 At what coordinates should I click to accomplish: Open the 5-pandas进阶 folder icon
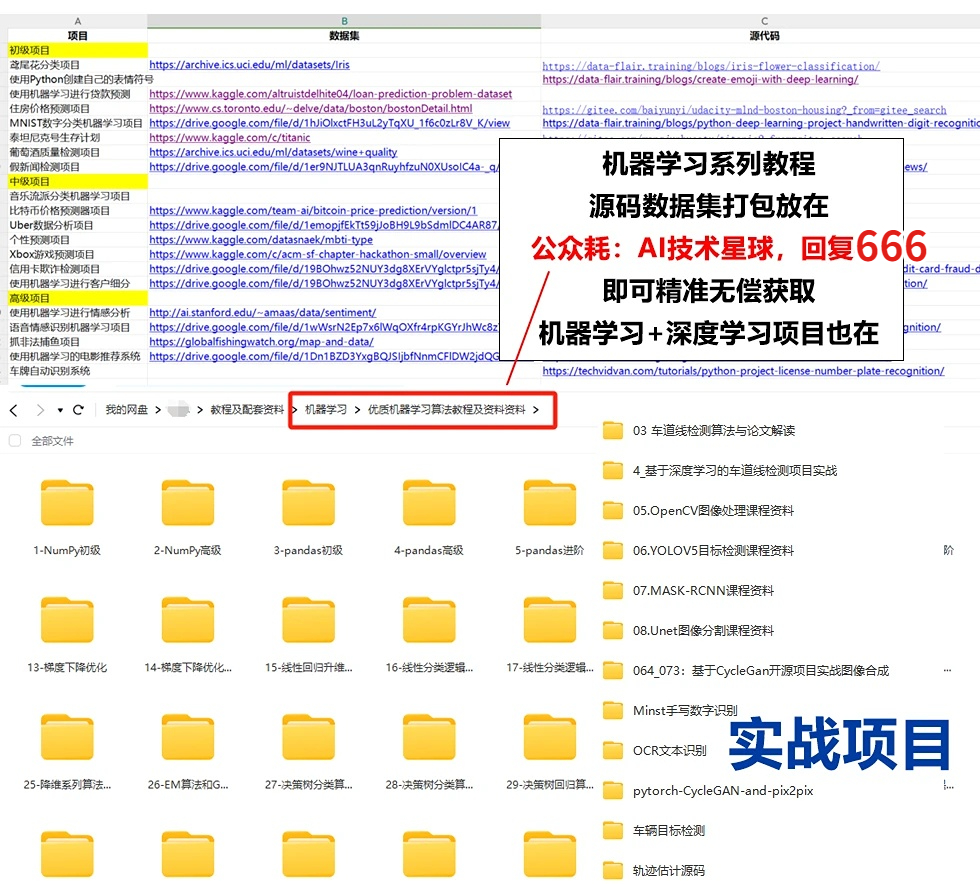pos(549,503)
